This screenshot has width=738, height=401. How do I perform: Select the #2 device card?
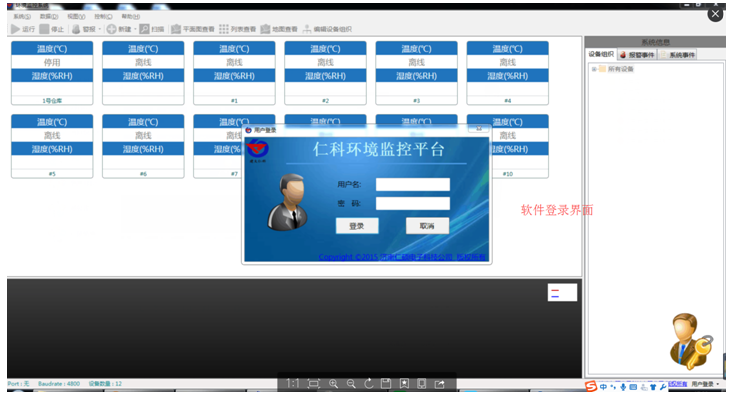(325, 73)
